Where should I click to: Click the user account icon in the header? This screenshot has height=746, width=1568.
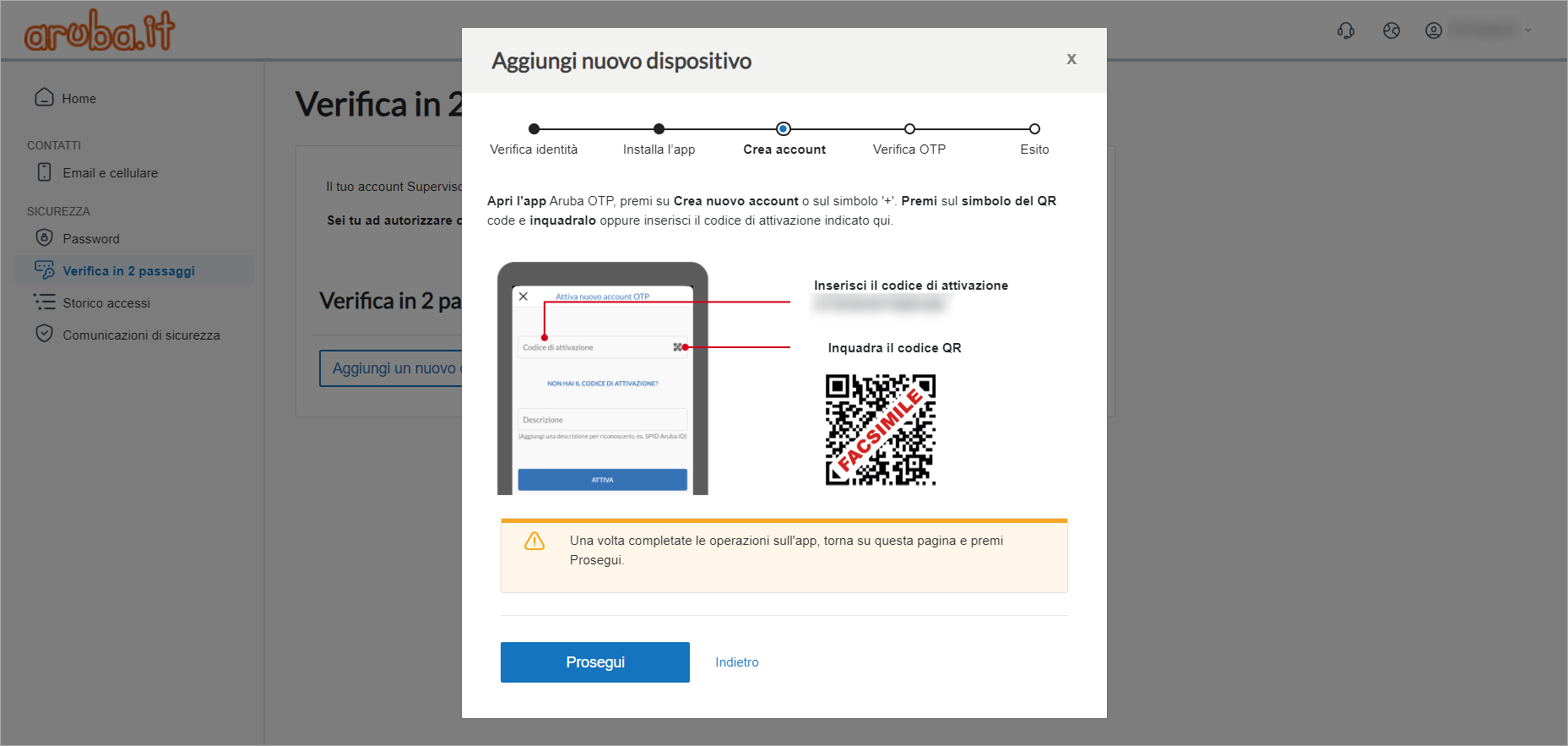click(x=1434, y=30)
